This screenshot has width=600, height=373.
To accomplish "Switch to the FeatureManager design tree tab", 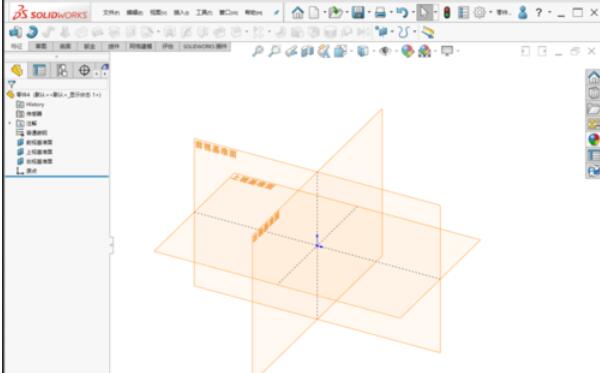I will tap(17, 70).
